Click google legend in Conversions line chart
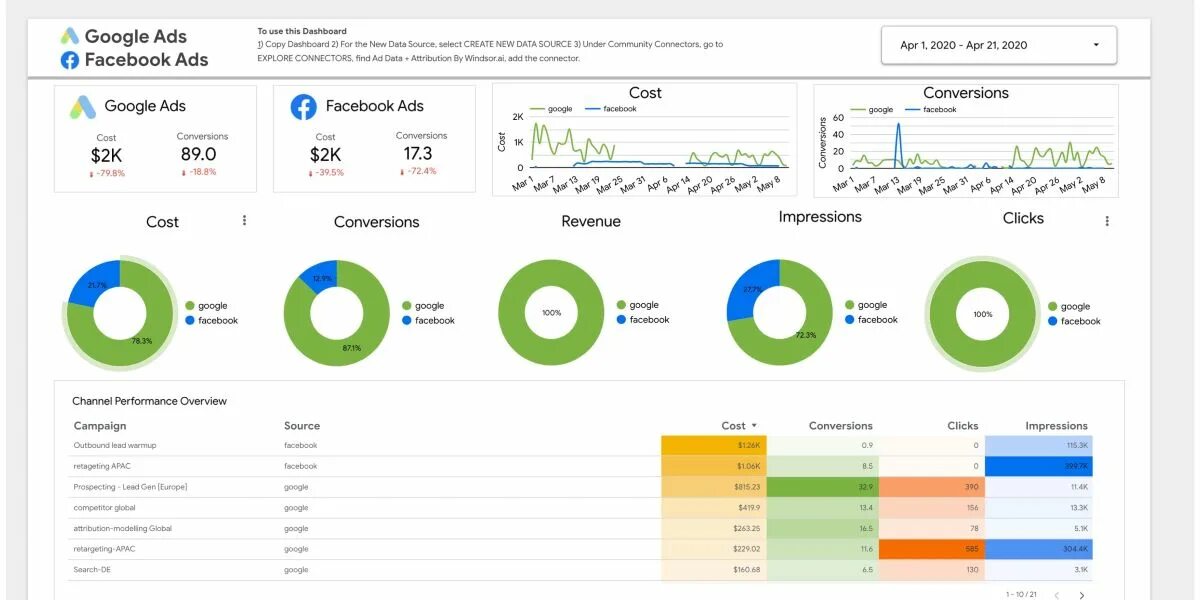Viewport: 1200px width, 600px height. (872, 110)
